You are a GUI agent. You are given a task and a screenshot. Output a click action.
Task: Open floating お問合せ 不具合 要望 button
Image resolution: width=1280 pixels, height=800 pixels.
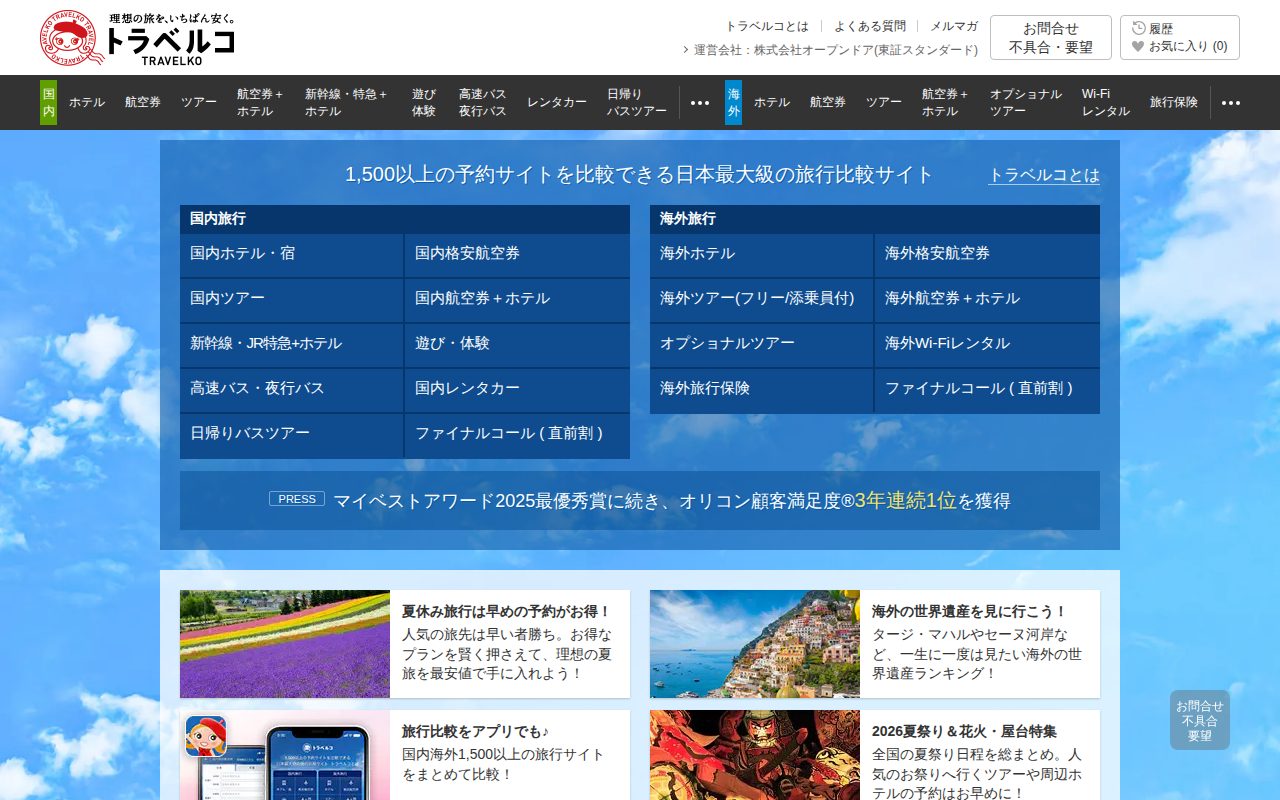[1200, 720]
